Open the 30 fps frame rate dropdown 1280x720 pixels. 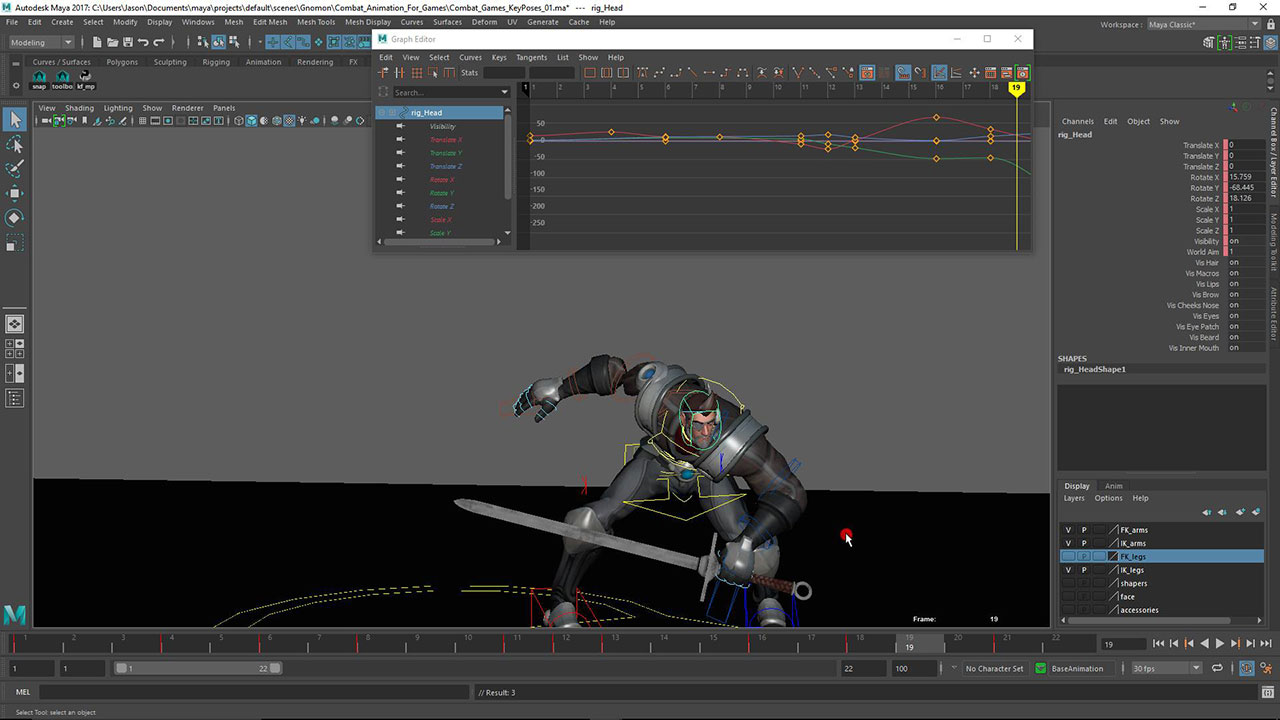1166,668
